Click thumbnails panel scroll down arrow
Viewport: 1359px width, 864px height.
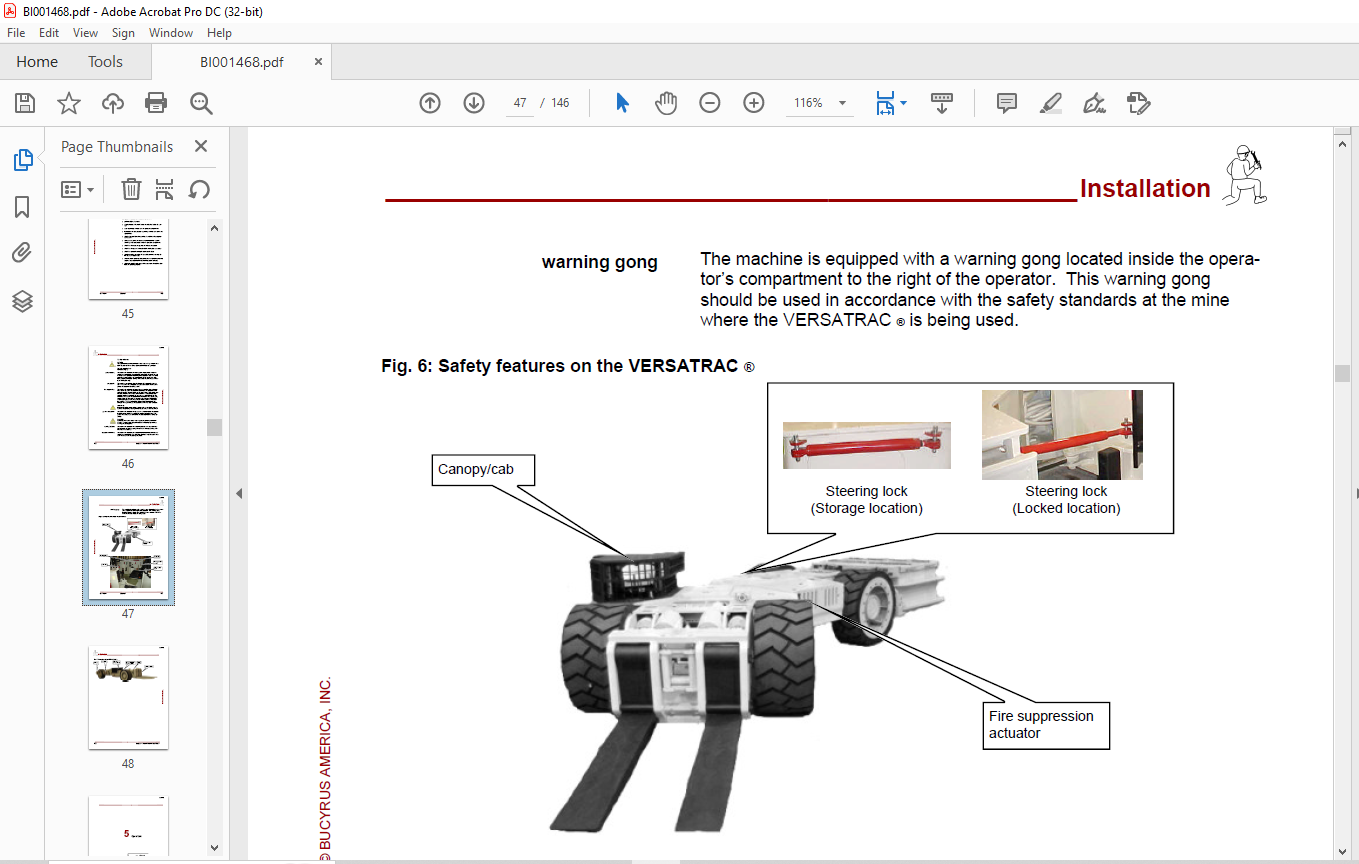pyautogui.click(x=214, y=847)
